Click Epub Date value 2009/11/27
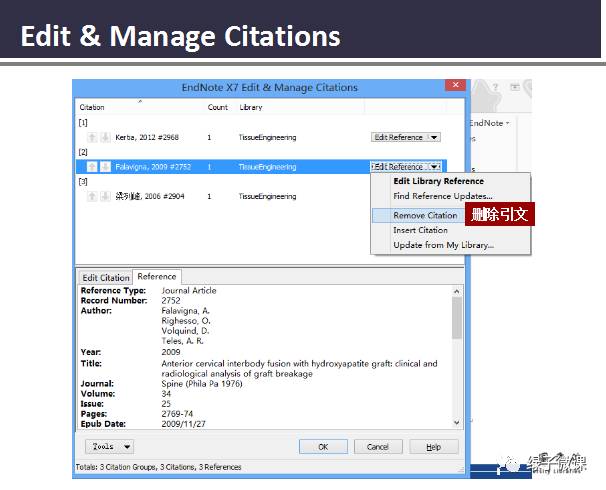 coord(183,424)
